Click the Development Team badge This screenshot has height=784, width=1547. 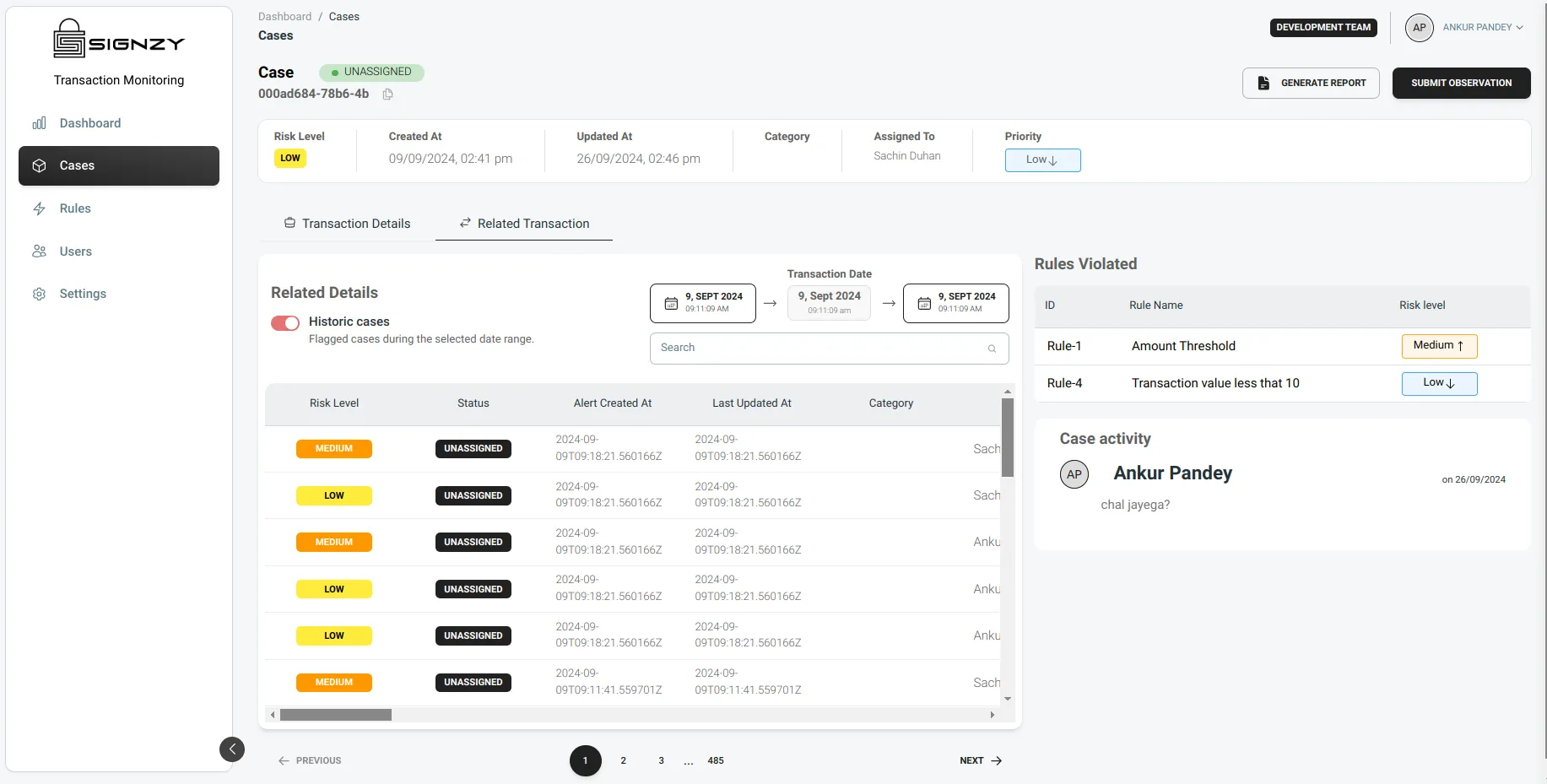point(1323,28)
